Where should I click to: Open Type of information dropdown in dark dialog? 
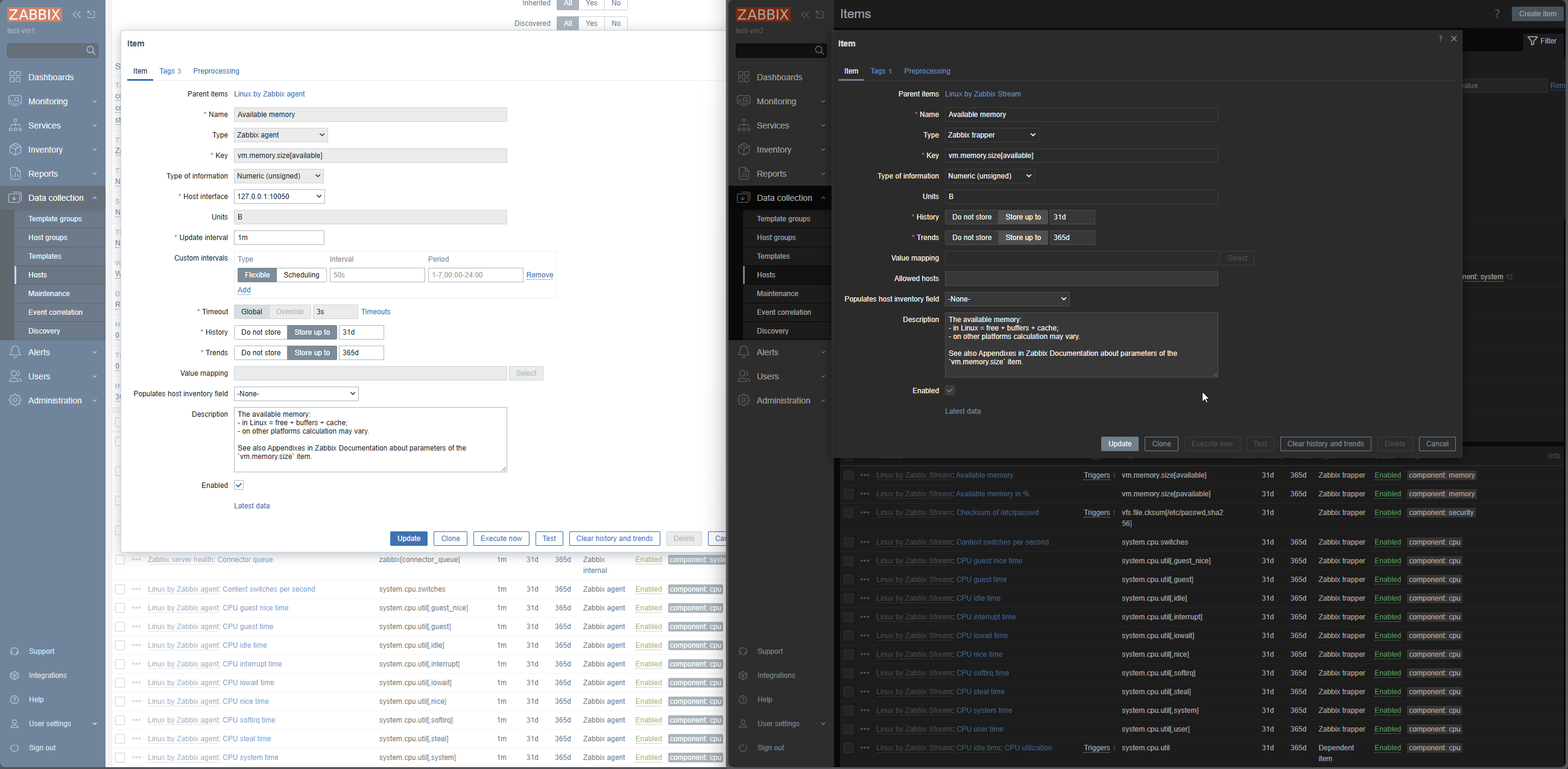[990, 177]
